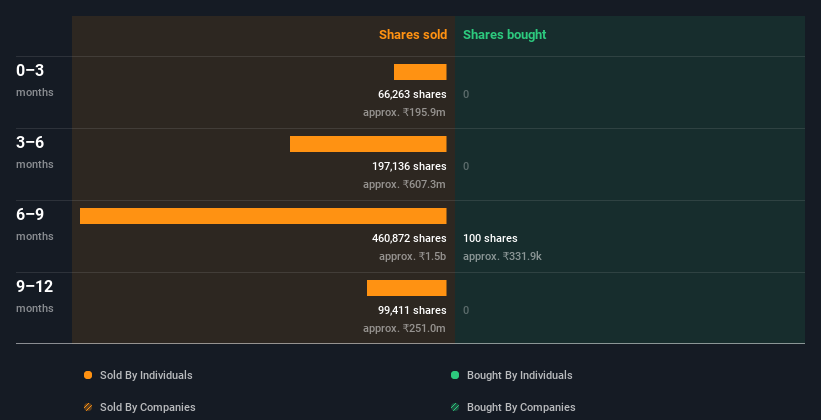Click the approx. ₹1.5b amount
Screen dimensions: 821x420
coord(413,256)
